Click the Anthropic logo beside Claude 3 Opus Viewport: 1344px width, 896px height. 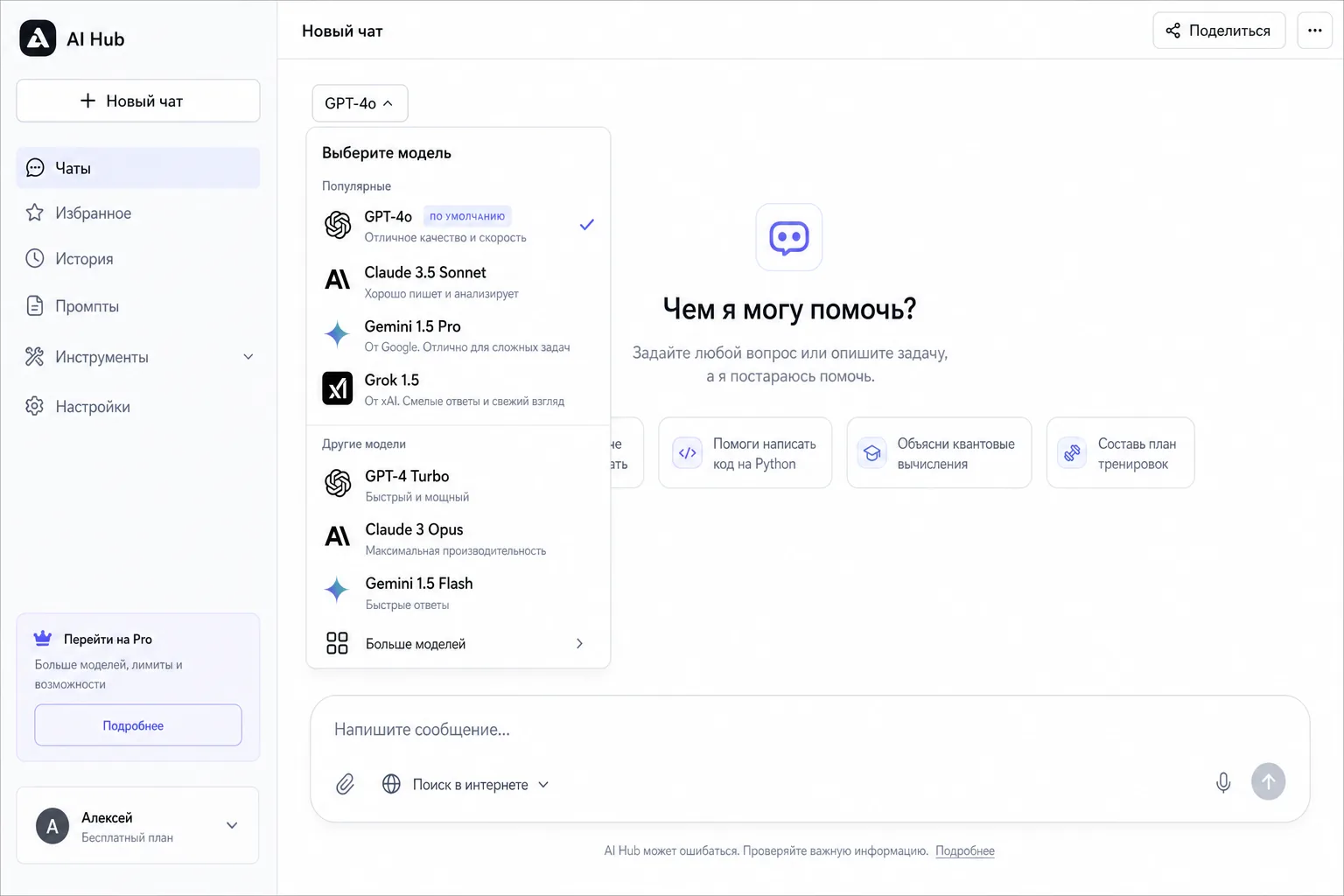point(338,536)
